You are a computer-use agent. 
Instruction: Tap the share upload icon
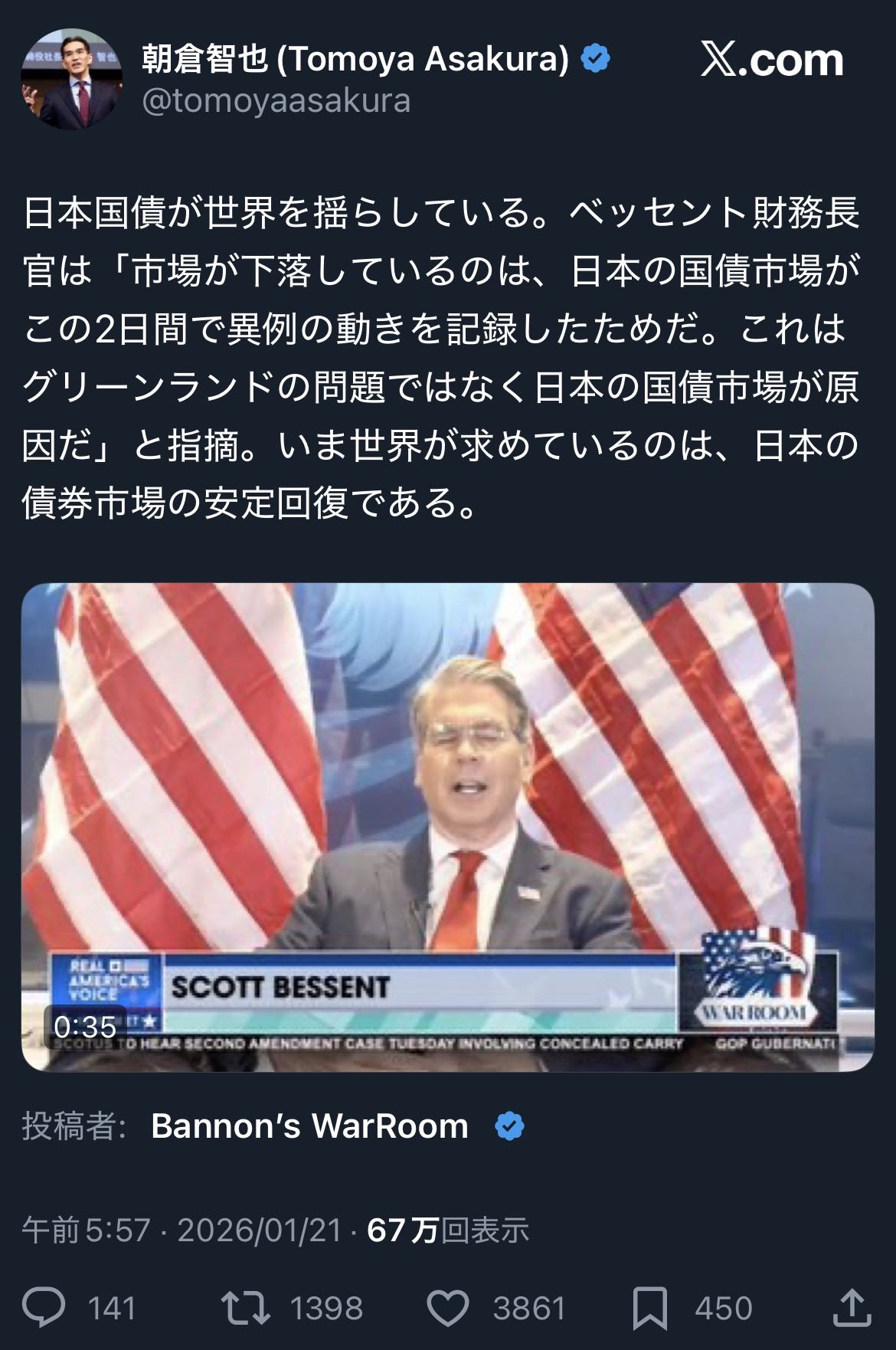(x=852, y=1308)
